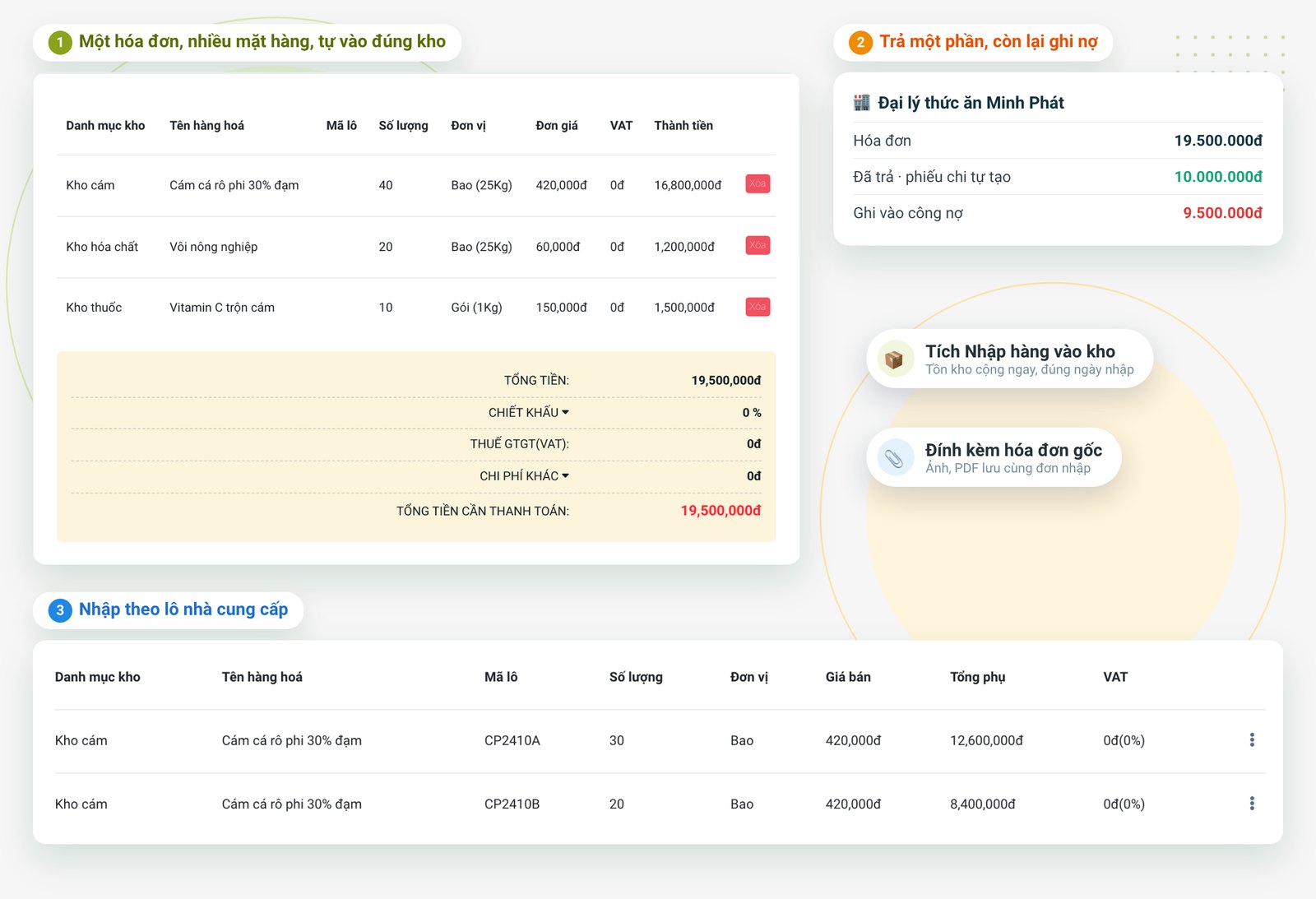Screen dimensions: 1316x899
Task: Click invoice amount 19.500.000đ
Action: pyautogui.click(x=1218, y=141)
